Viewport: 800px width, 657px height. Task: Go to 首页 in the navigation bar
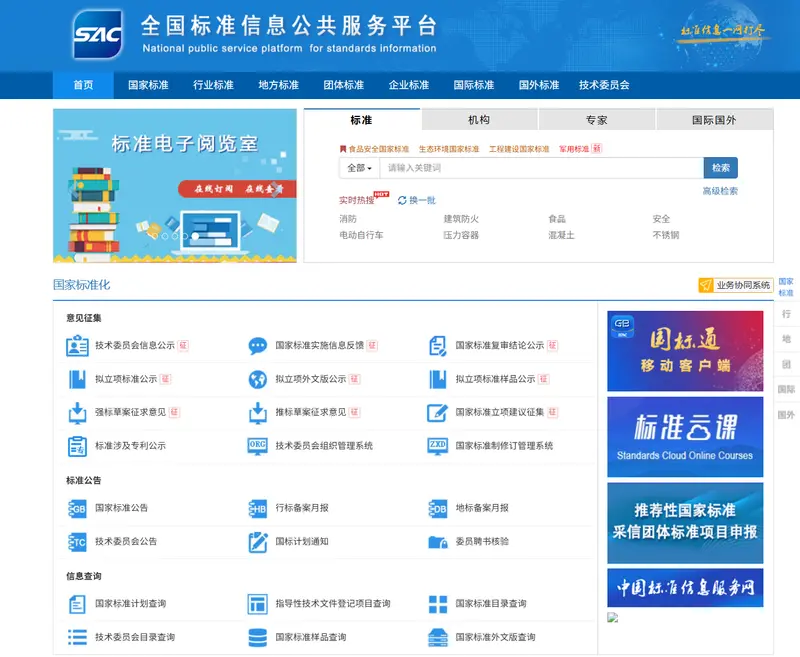tap(83, 85)
